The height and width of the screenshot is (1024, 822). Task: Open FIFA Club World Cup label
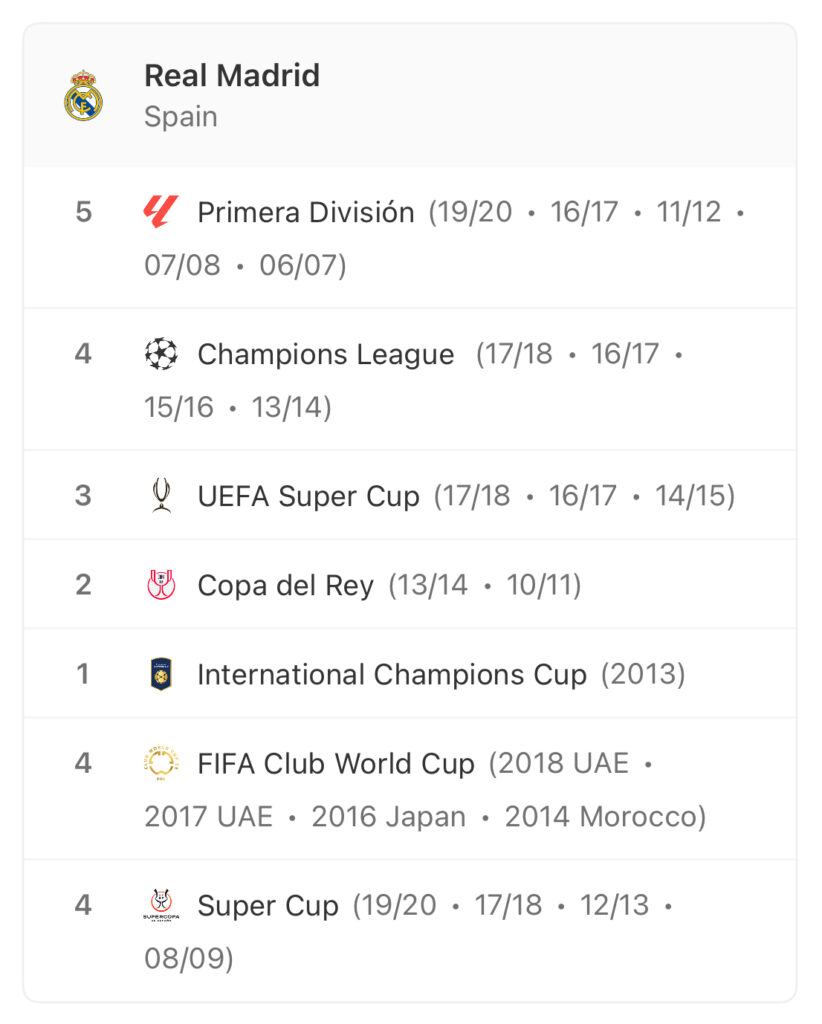pyautogui.click(x=336, y=763)
